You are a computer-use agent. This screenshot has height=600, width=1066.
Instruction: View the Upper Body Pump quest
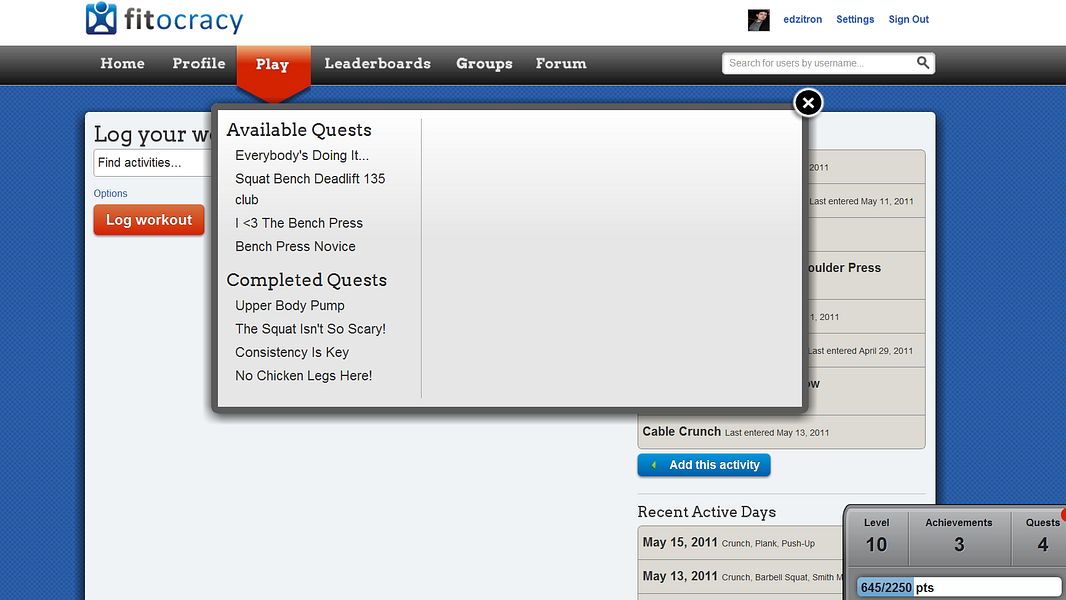pos(290,306)
